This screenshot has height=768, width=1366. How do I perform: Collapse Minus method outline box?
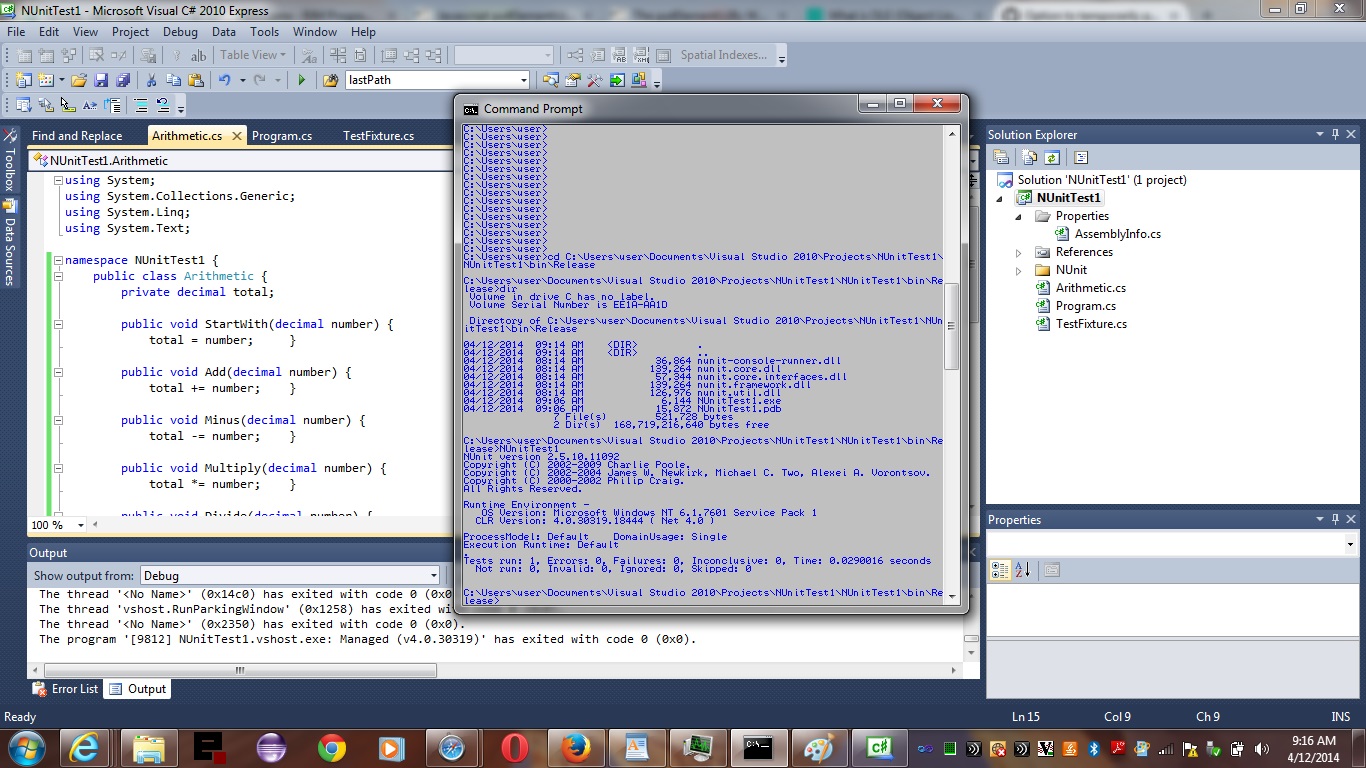click(58, 420)
